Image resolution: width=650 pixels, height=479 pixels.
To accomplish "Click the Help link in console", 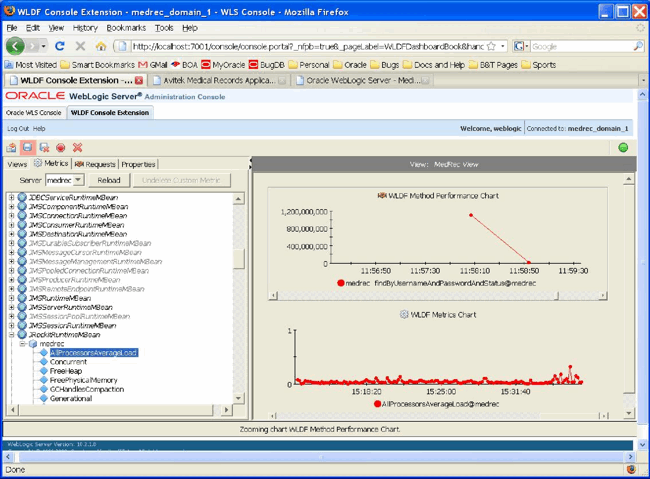I will tap(39, 129).
